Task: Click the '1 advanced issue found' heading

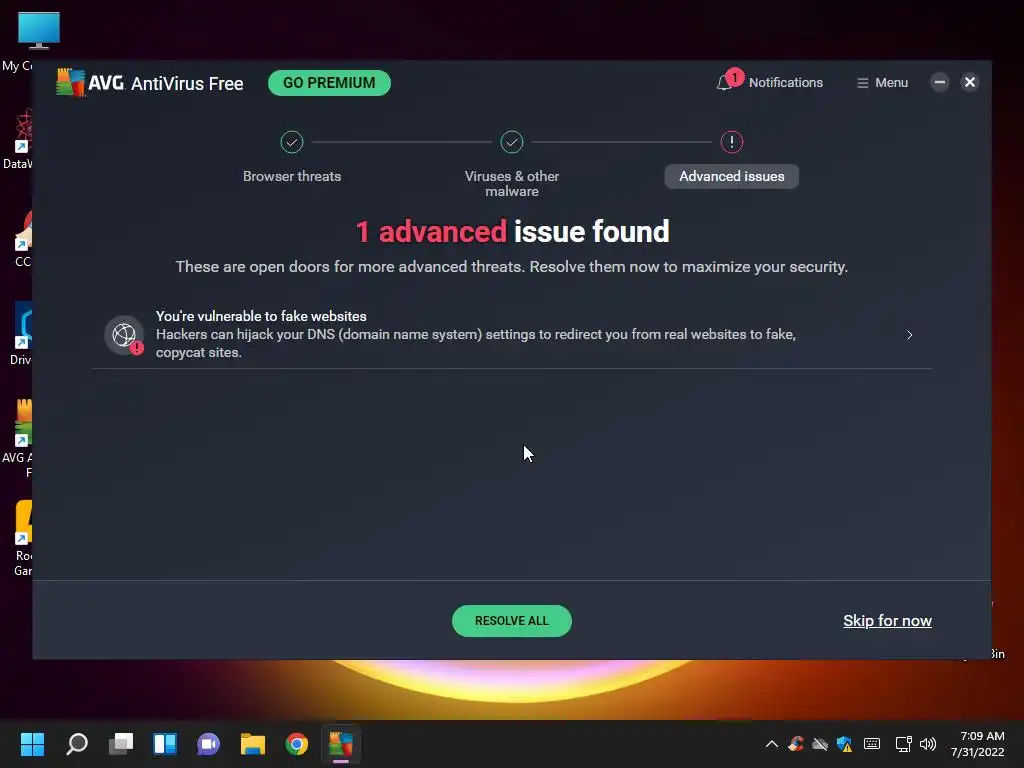Action: 512,231
